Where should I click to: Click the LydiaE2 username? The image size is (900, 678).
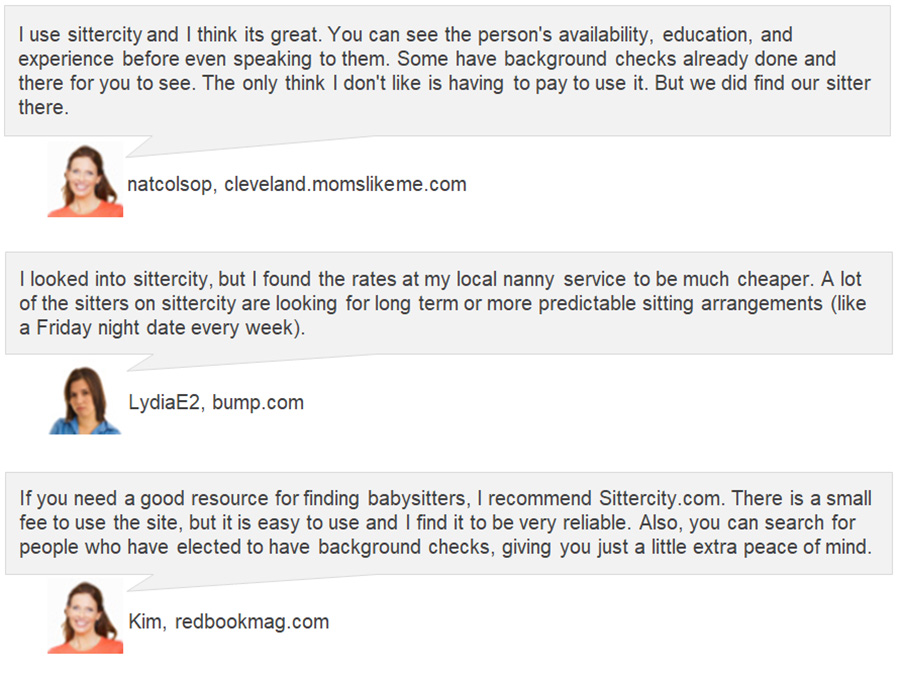point(164,402)
